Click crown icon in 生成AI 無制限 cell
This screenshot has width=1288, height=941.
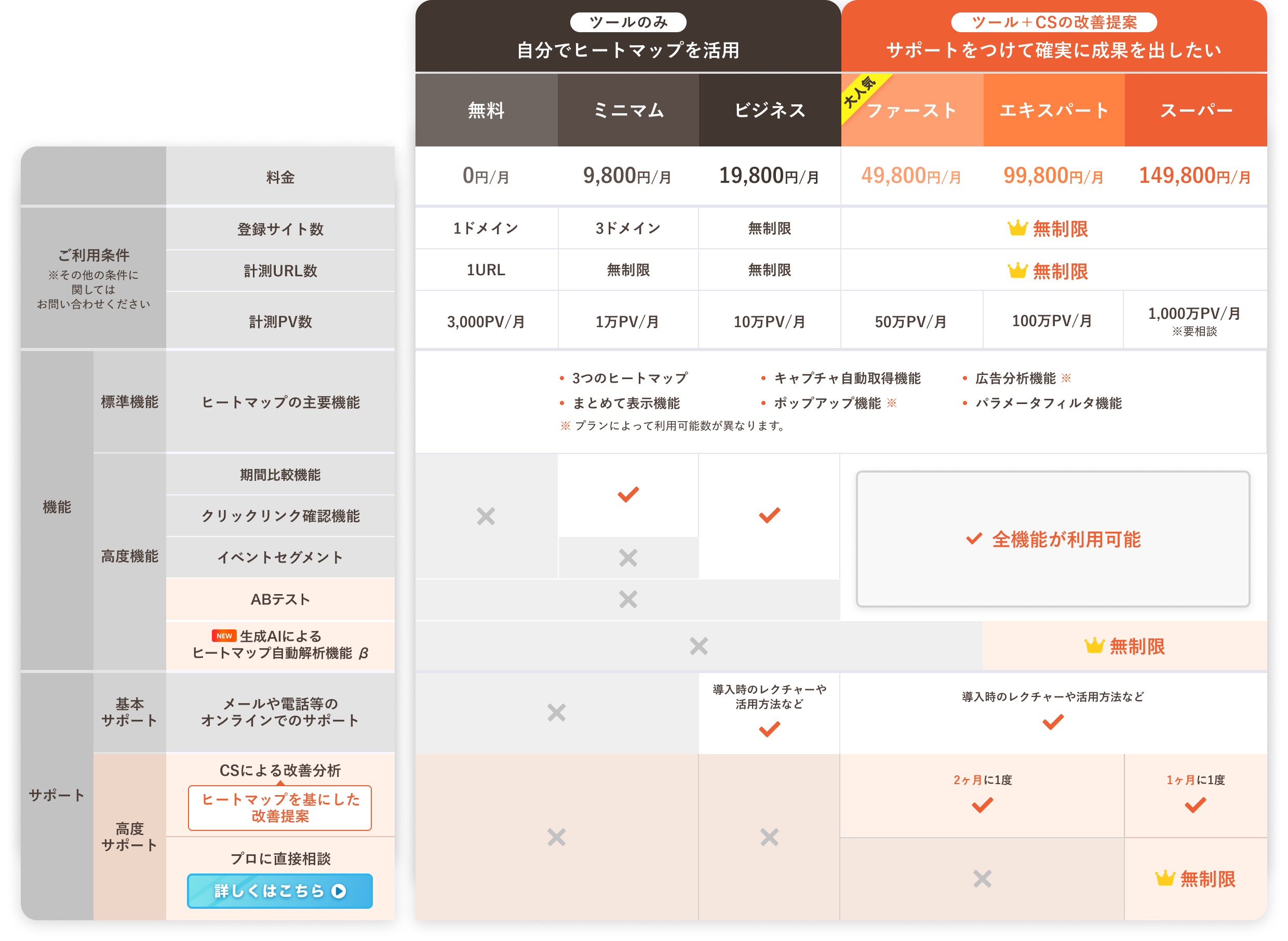[x=1094, y=646]
